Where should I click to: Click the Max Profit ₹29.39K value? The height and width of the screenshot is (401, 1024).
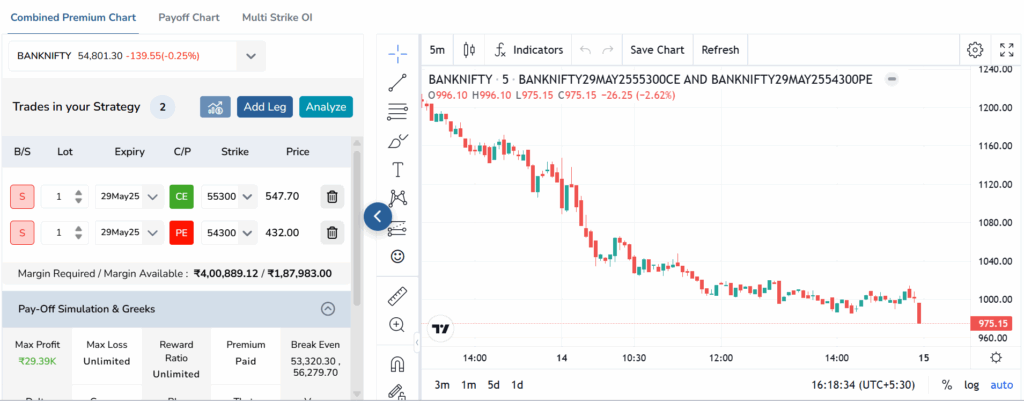[35, 361]
